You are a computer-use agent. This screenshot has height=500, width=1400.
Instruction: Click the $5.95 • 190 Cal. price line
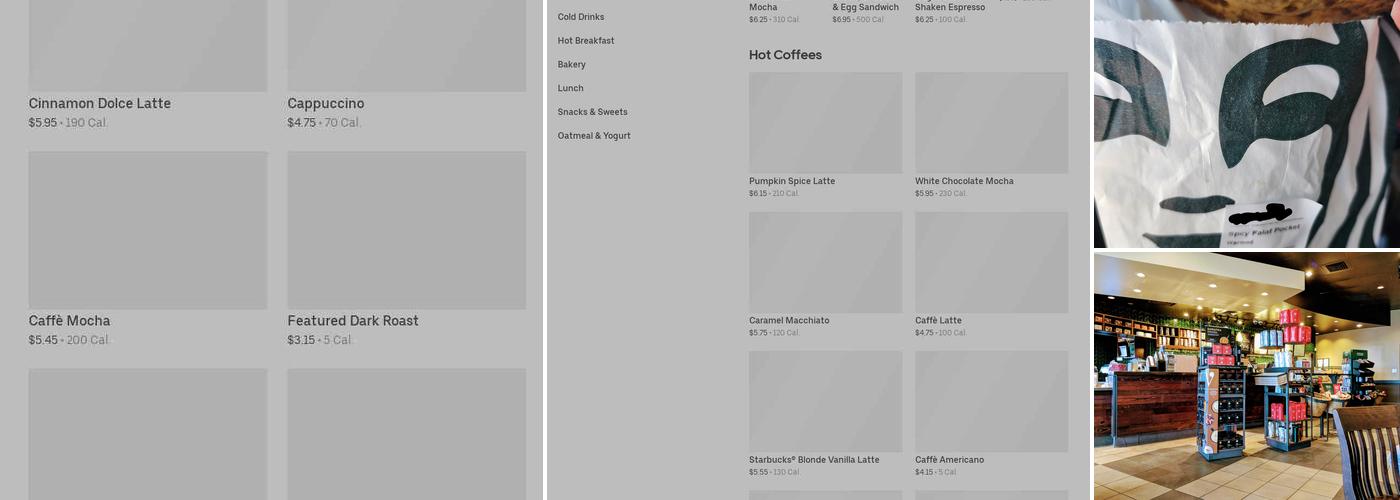coord(68,123)
